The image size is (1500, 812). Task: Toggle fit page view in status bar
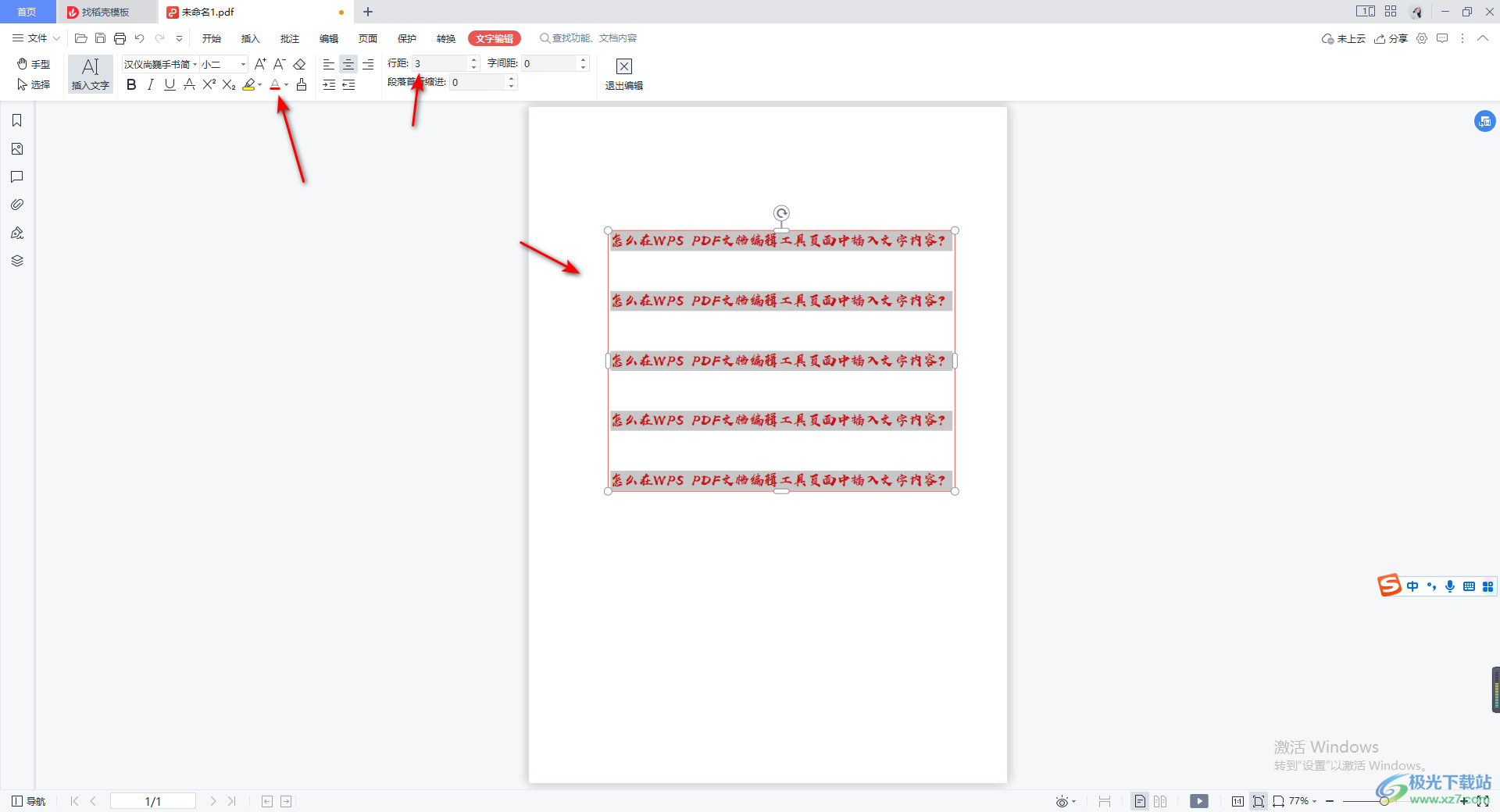pos(1259,801)
